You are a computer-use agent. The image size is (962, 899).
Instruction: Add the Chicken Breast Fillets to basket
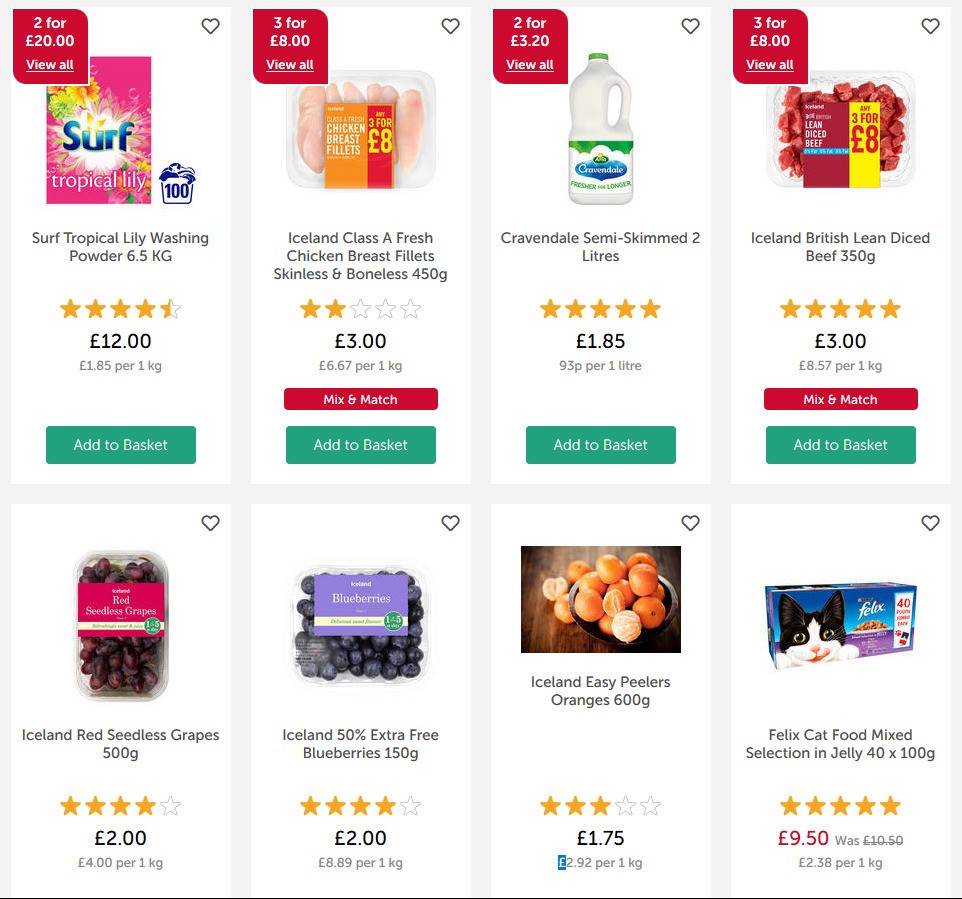click(x=360, y=445)
